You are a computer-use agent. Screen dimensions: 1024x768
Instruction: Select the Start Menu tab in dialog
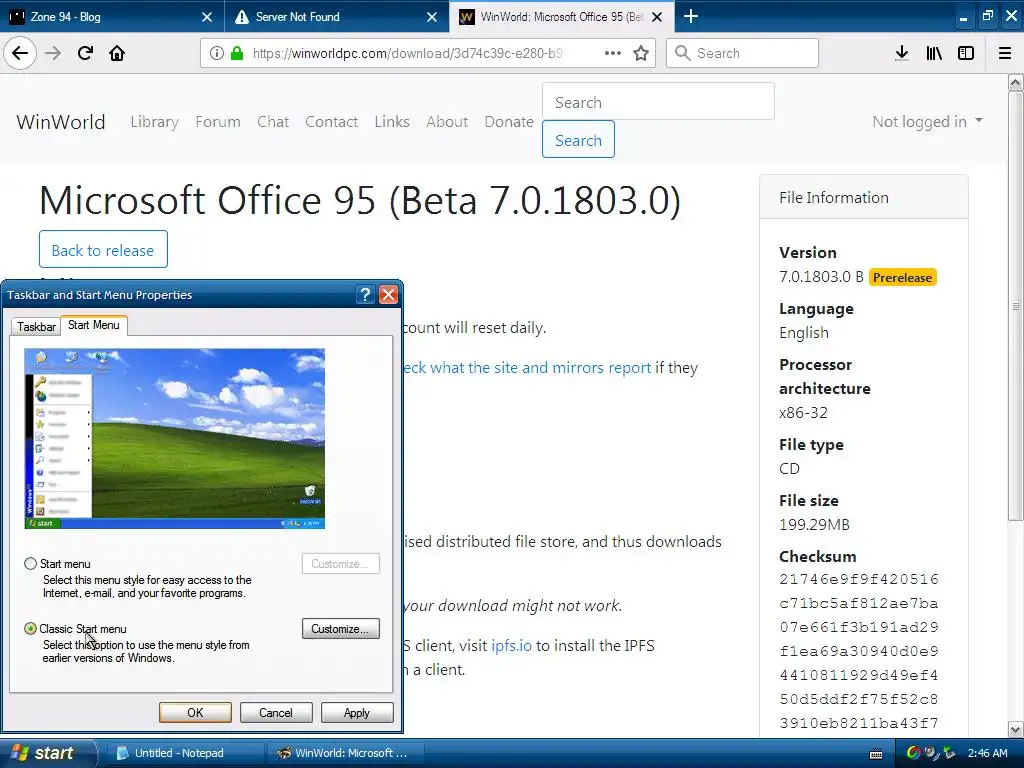tap(93, 325)
